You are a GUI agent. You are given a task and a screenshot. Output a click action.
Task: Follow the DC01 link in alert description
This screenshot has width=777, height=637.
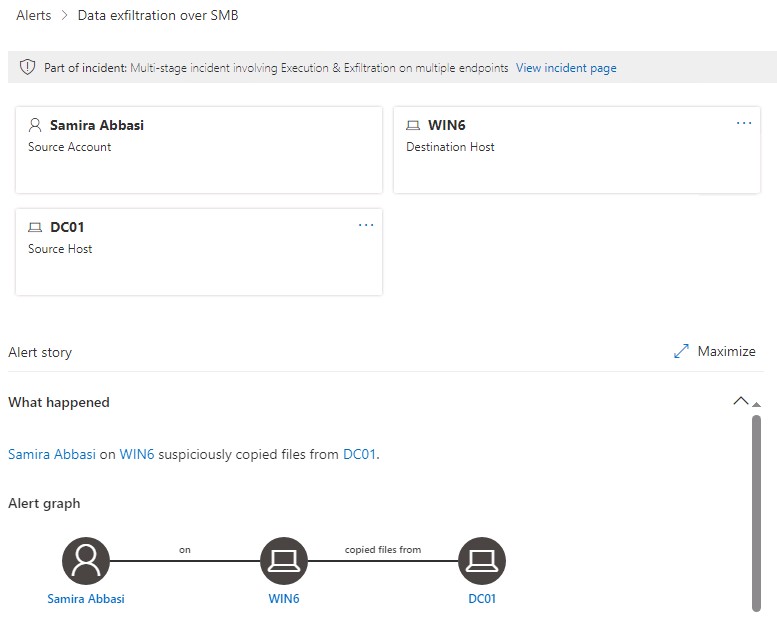point(359,454)
